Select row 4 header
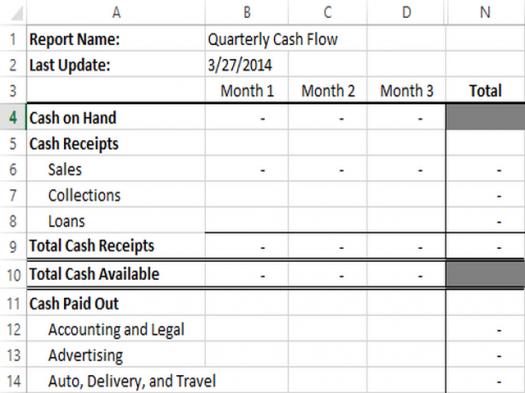 coord(13,117)
